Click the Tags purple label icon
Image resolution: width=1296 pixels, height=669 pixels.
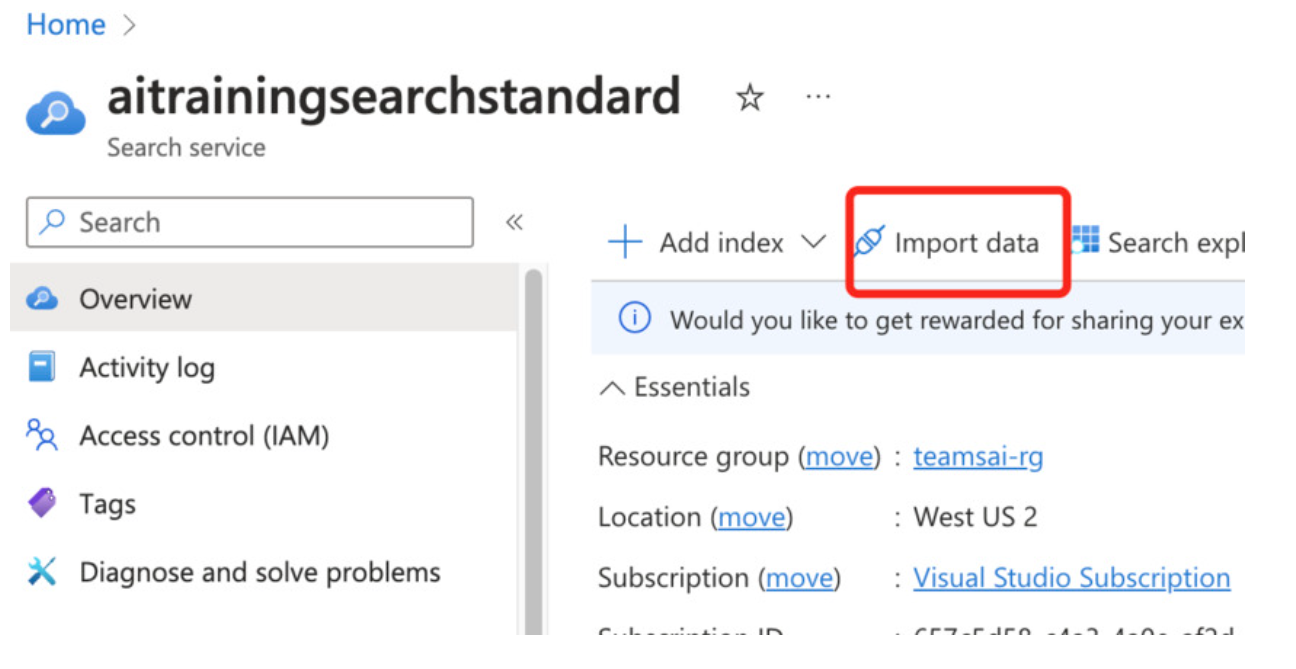(x=42, y=504)
